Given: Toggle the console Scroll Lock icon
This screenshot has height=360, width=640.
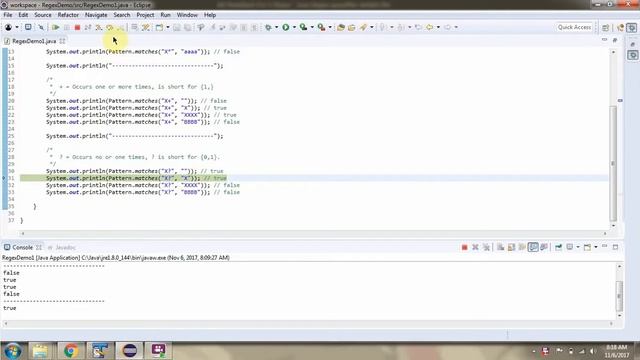Looking at the screenshot, I should 511,247.
